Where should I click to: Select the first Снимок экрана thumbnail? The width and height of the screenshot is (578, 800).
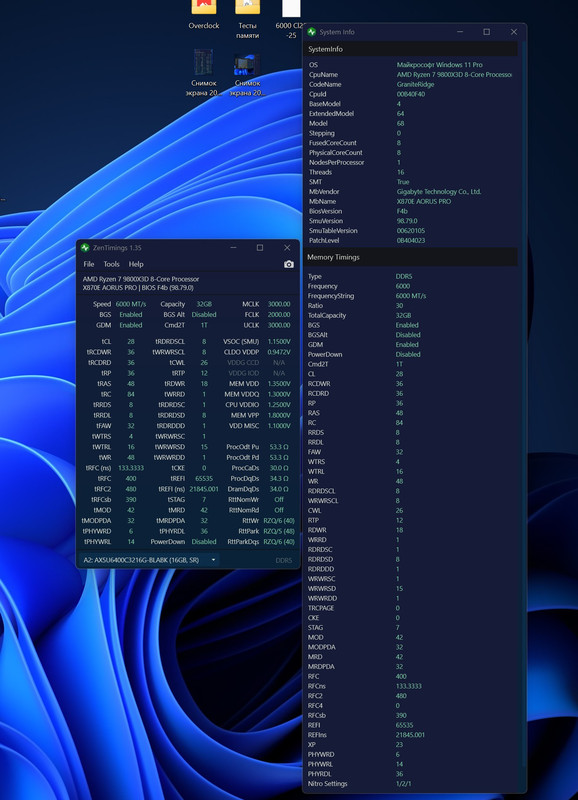[204, 72]
